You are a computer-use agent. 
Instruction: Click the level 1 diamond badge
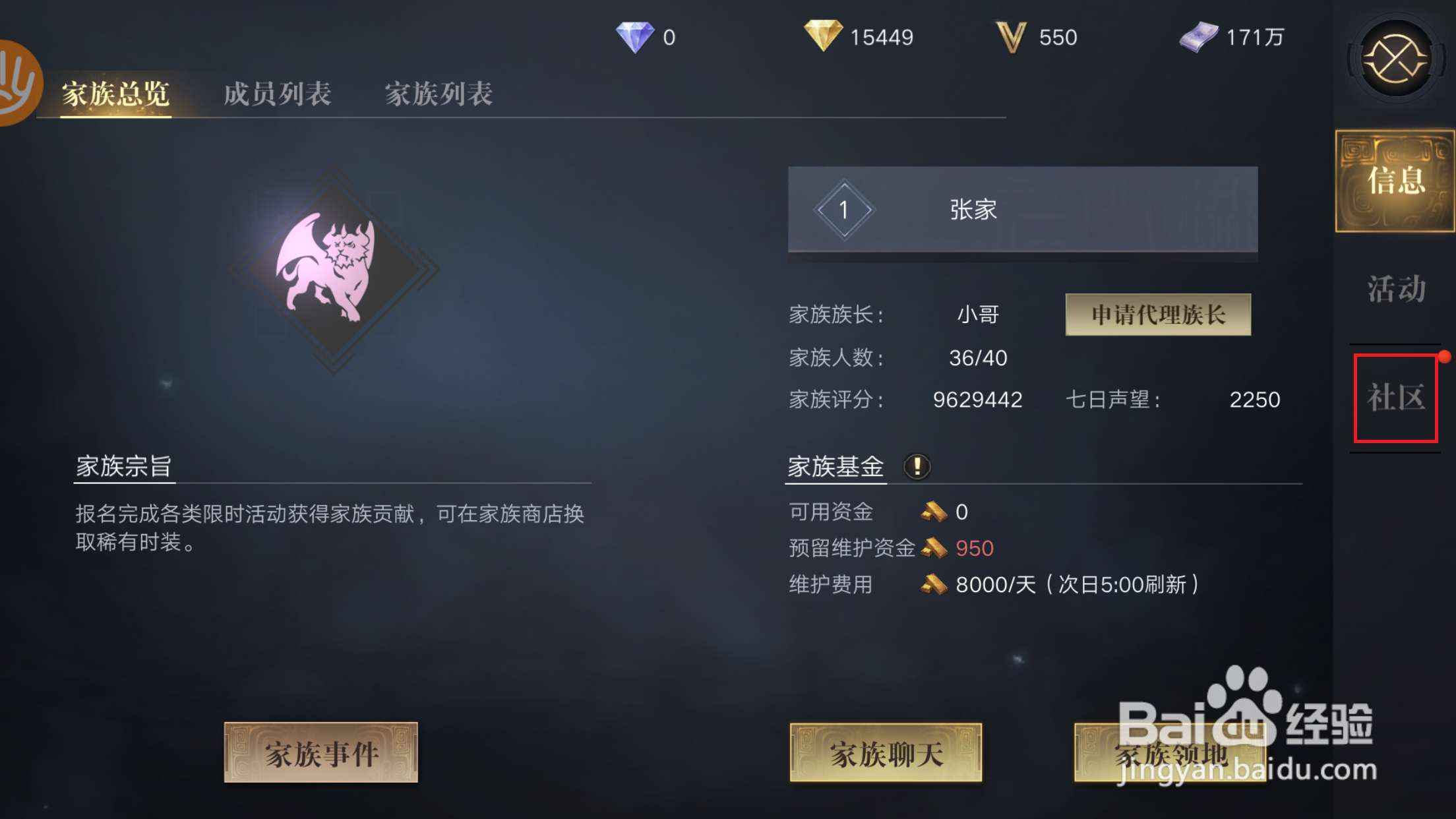[x=843, y=210]
